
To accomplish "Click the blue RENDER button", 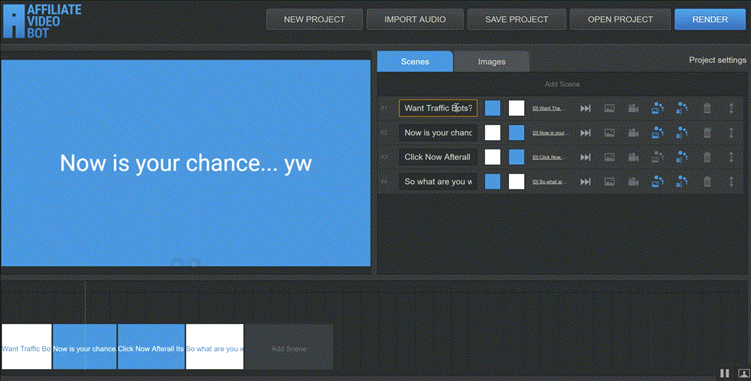I will [710, 19].
